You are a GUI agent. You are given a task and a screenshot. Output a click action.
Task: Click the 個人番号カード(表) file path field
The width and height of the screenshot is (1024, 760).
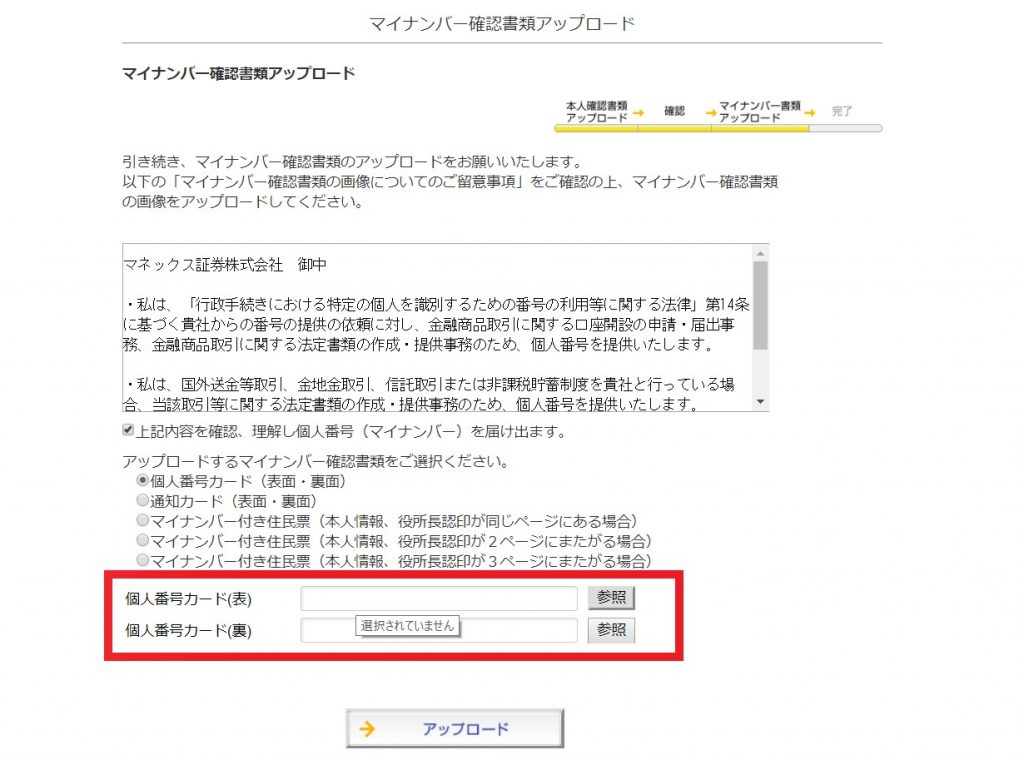pos(439,598)
